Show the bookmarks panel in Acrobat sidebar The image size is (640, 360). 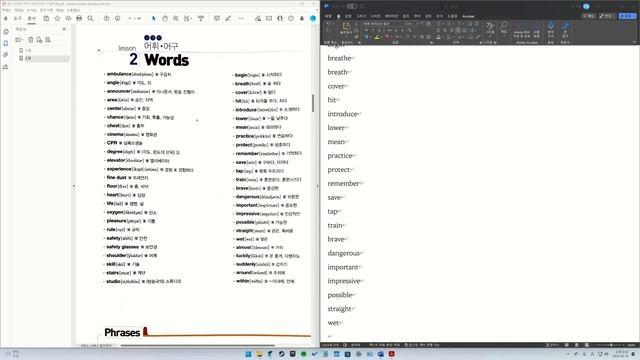[x=6, y=43]
